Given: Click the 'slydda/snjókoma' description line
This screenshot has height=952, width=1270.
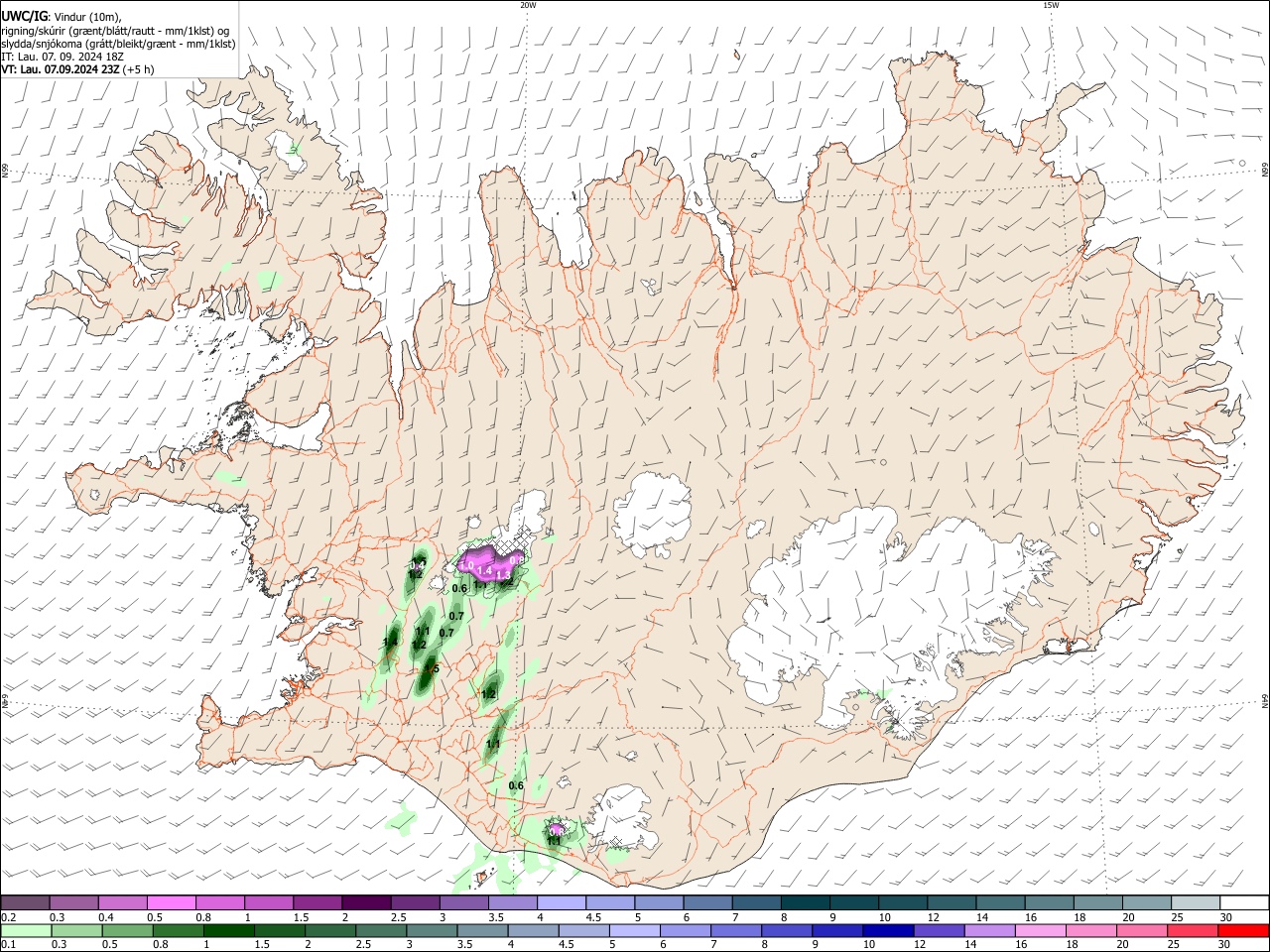Looking at the screenshot, I should coord(118,44).
